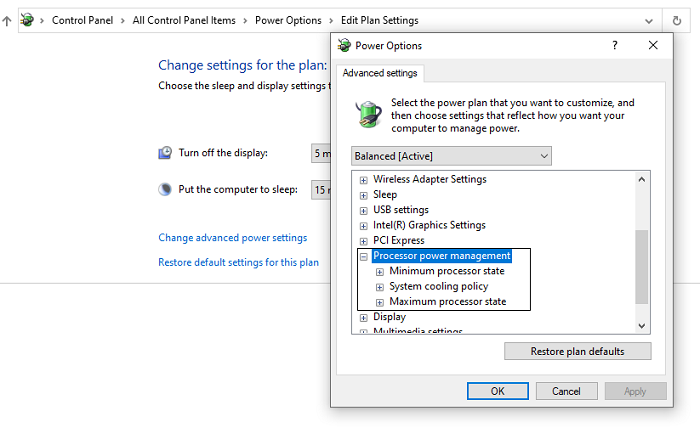The height and width of the screenshot is (428, 700).
Task: Click the refresh button in address bar
Action: 677,21
